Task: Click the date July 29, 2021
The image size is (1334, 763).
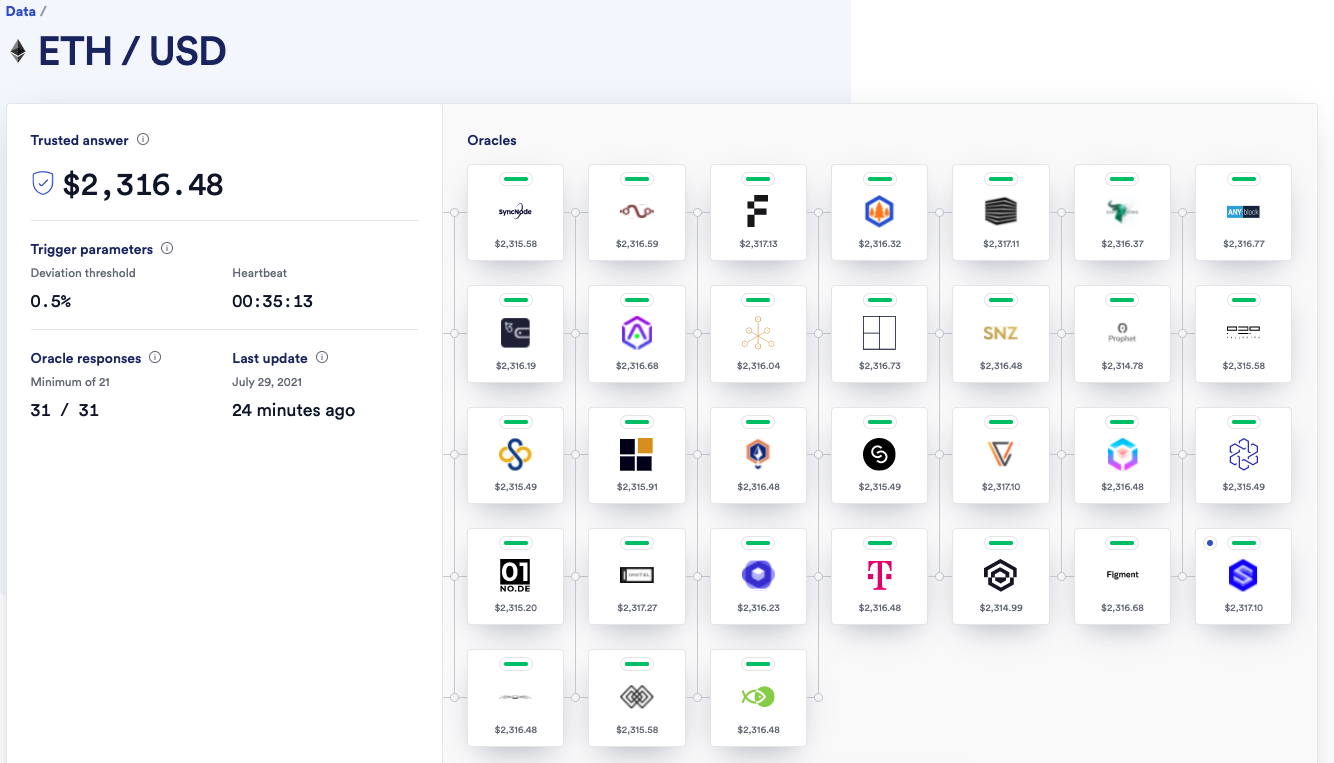Action: click(267, 382)
